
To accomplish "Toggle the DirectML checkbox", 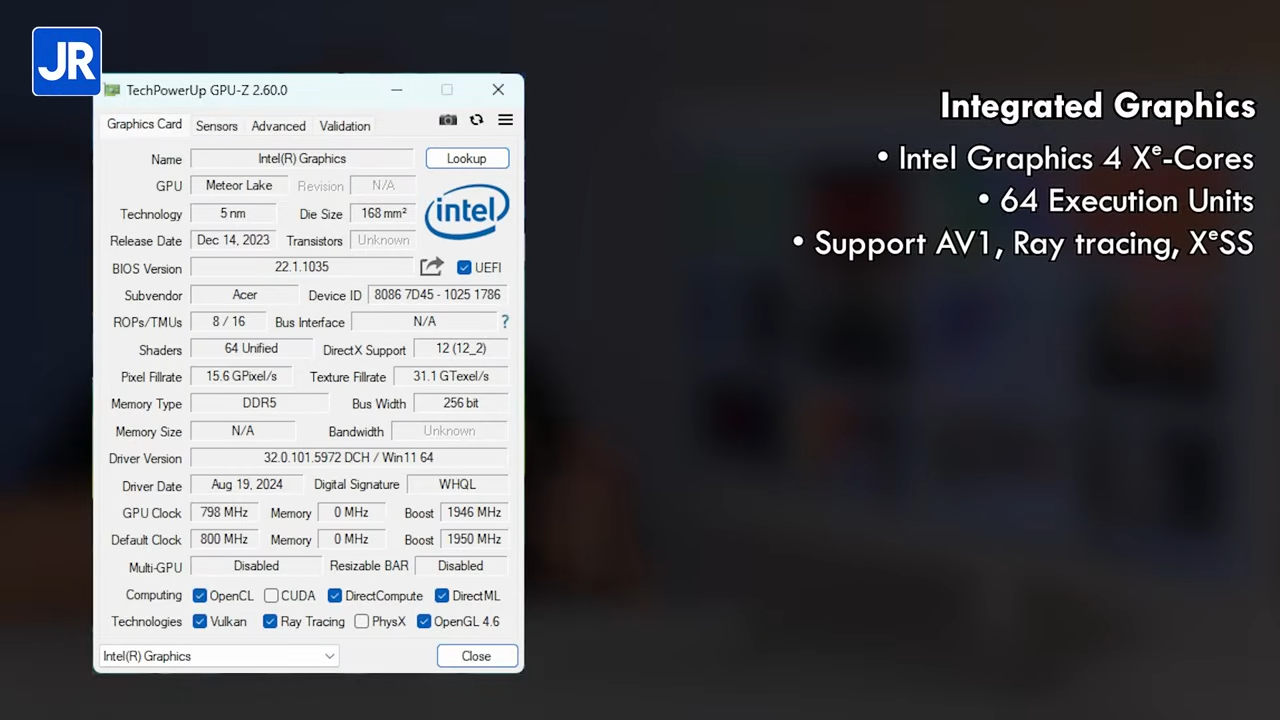I will tap(442, 596).
